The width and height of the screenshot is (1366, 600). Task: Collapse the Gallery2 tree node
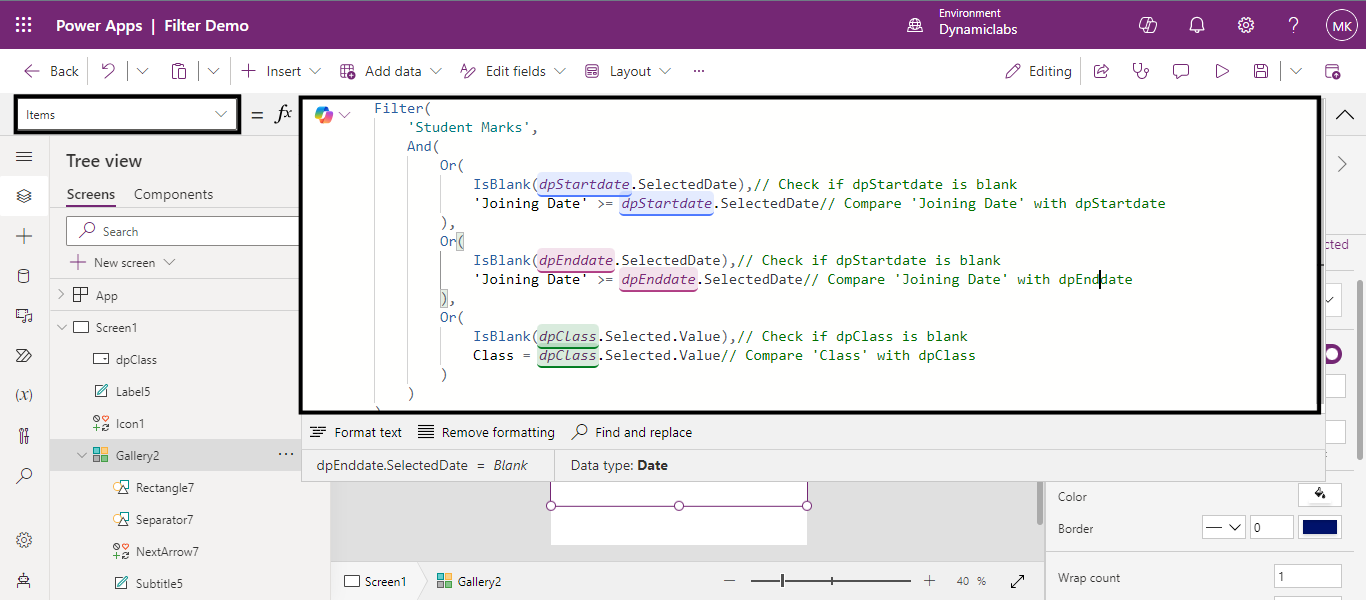(82, 456)
